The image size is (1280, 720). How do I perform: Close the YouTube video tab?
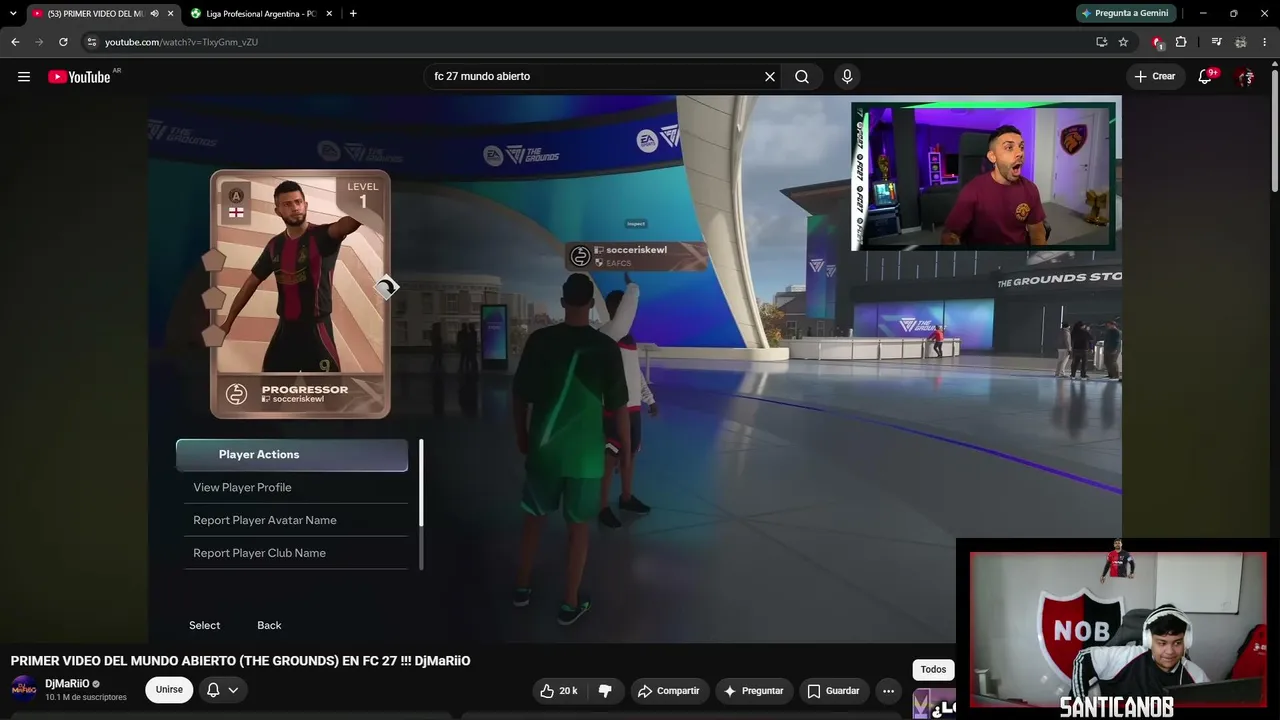[170, 14]
